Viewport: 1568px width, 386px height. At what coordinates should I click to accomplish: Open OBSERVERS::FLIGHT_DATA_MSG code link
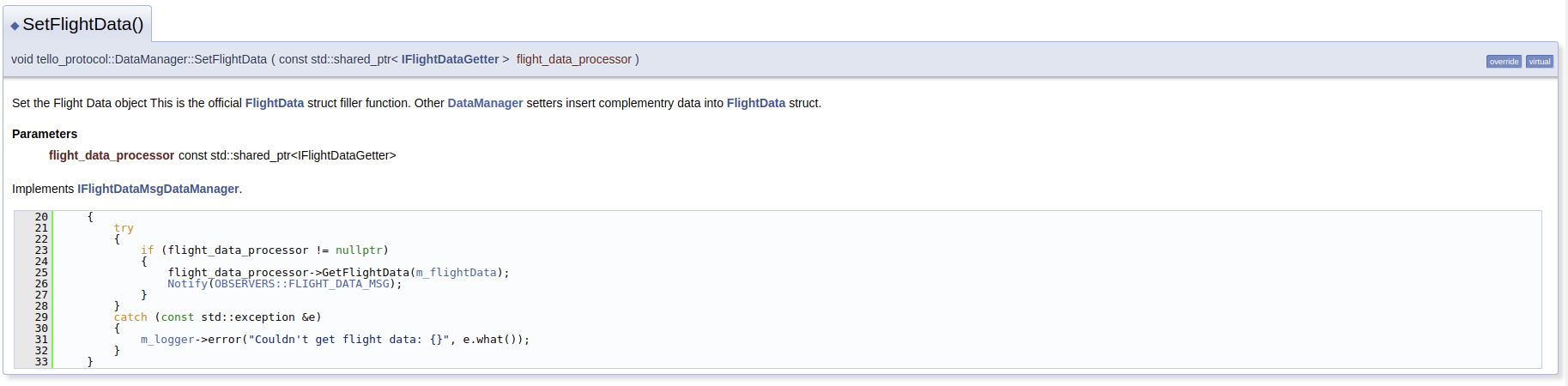[x=301, y=284]
